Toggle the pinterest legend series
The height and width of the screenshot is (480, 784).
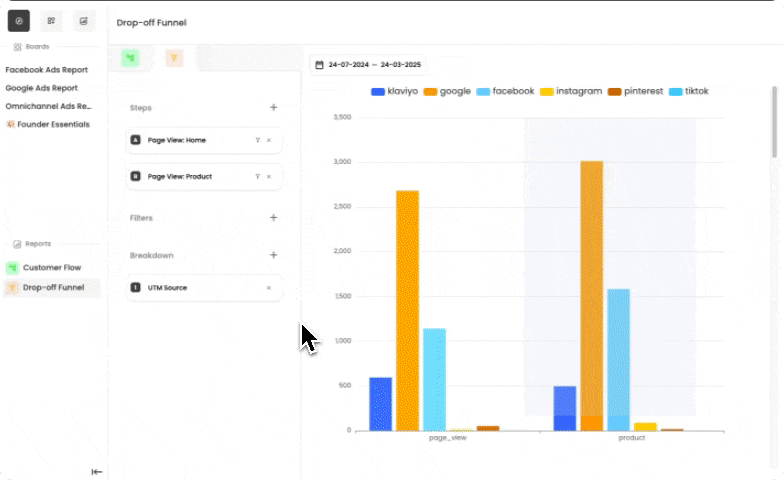[636, 92]
